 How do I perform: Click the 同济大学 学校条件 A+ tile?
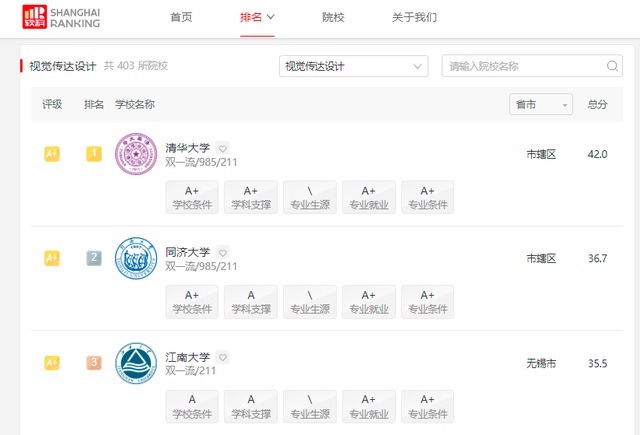pos(192,302)
